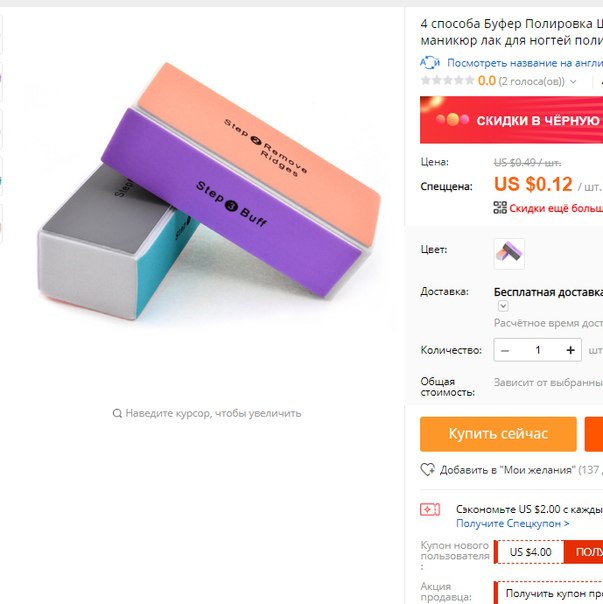This screenshot has width=603, height=604.
Task: Click the translate icon beside the product title
Action: (430, 63)
